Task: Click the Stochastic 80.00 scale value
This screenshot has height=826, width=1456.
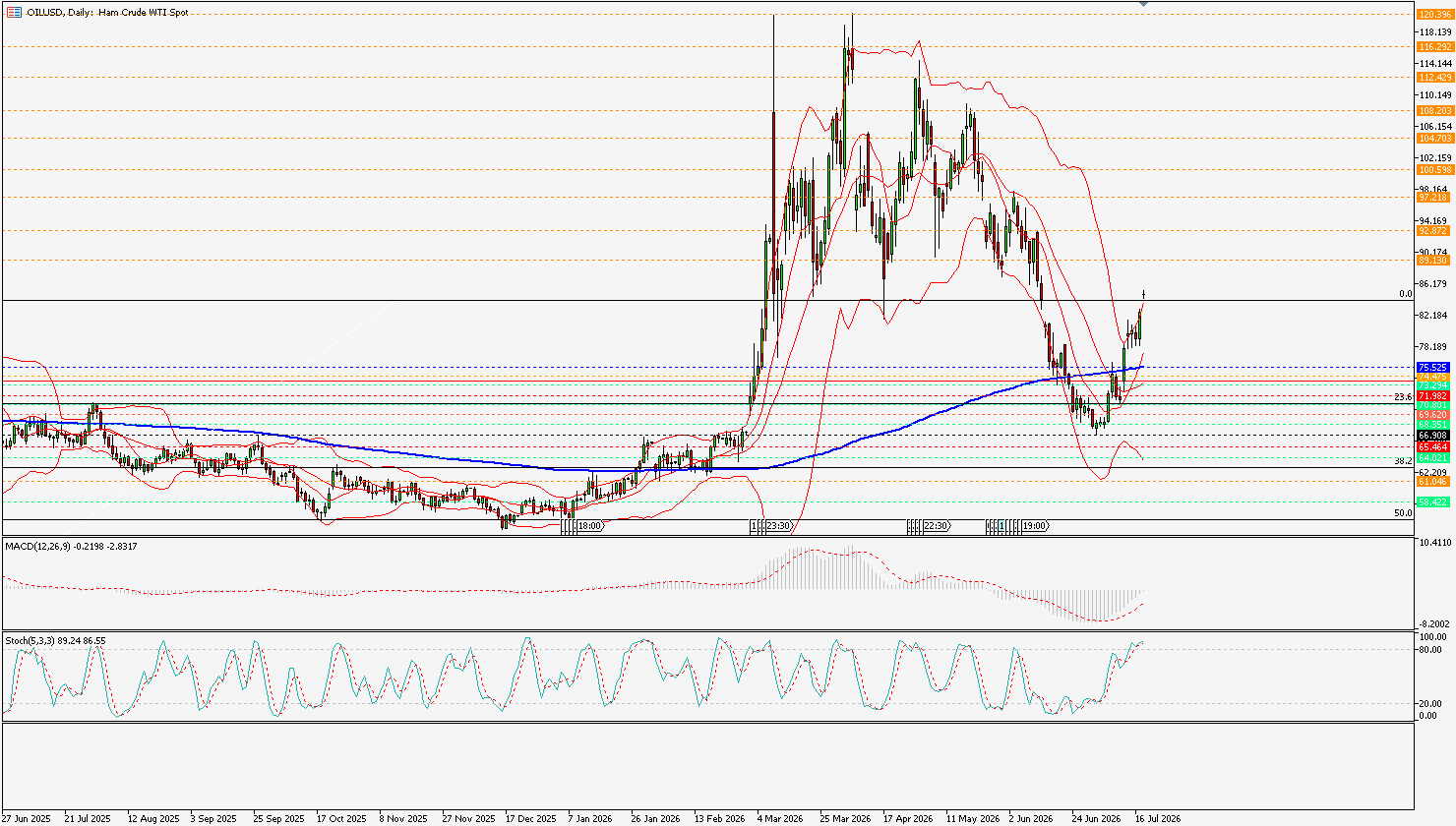Action: [x=1432, y=649]
